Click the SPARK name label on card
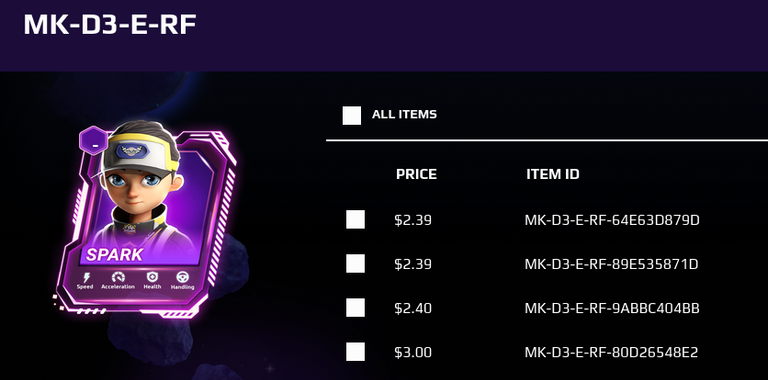This screenshot has width=768, height=380. click(x=115, y=255)
